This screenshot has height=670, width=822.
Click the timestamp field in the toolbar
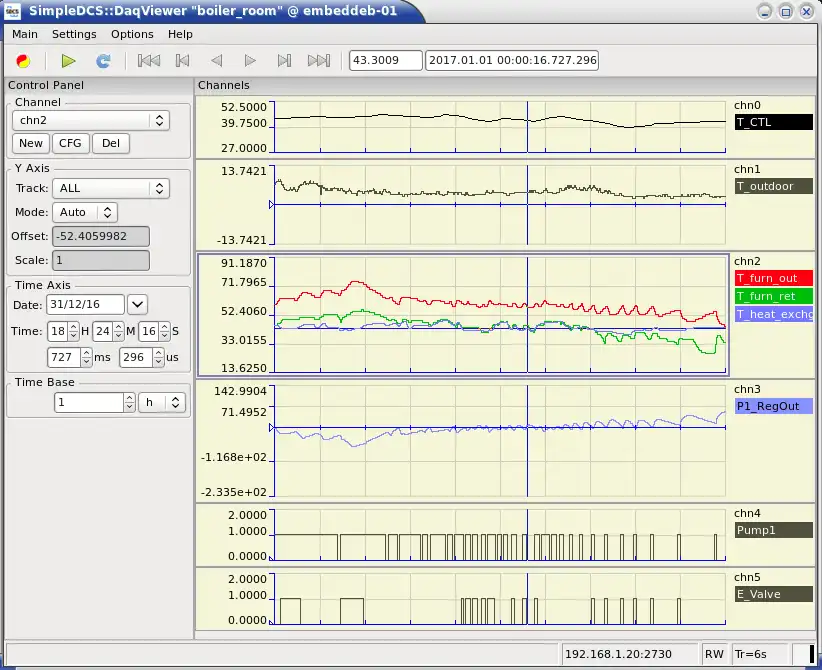pyautogui.click(x=512, y=61)
